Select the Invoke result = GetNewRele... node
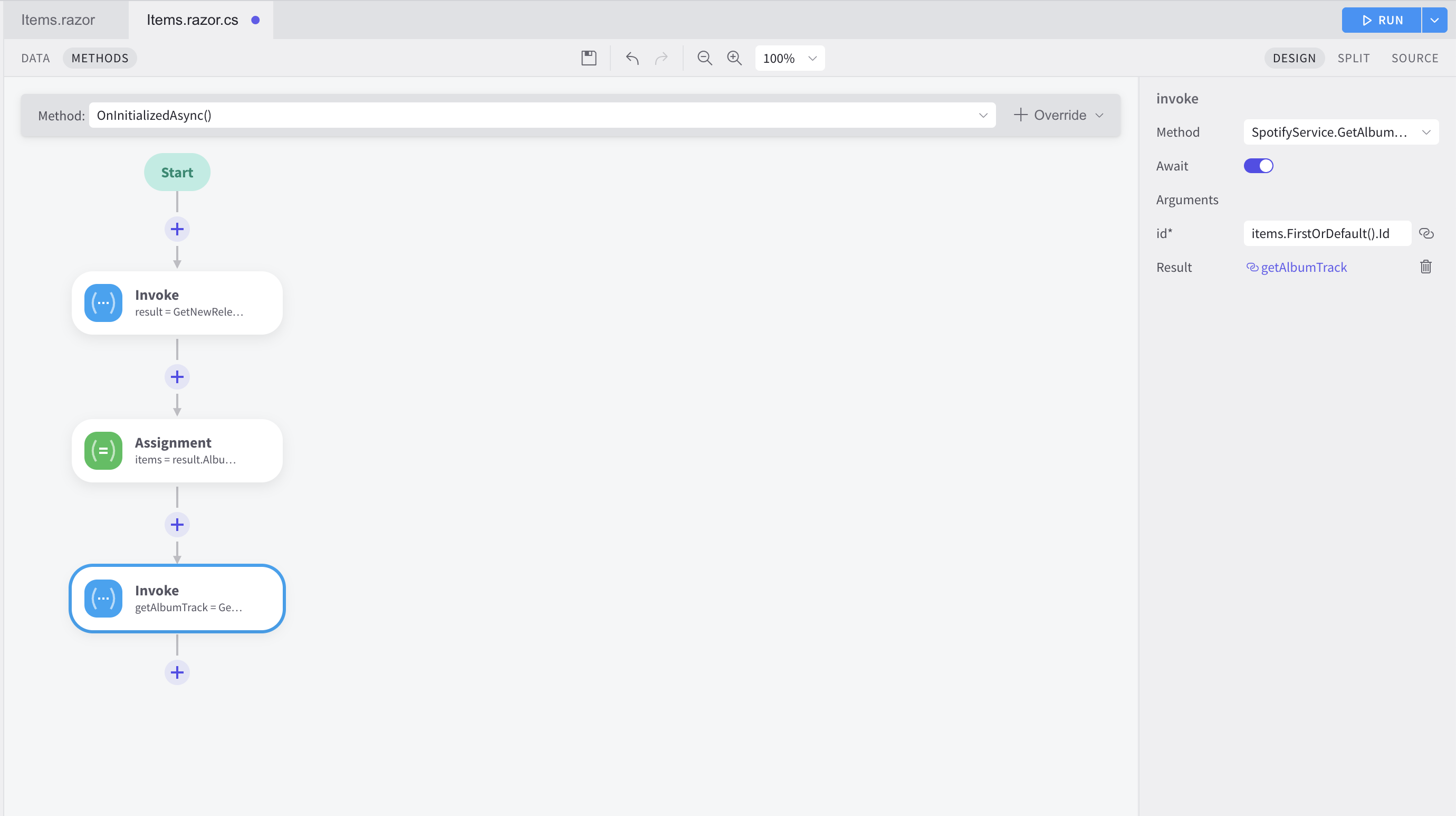Viewport: 1456px width, 816px height. (x=177, y=302)
